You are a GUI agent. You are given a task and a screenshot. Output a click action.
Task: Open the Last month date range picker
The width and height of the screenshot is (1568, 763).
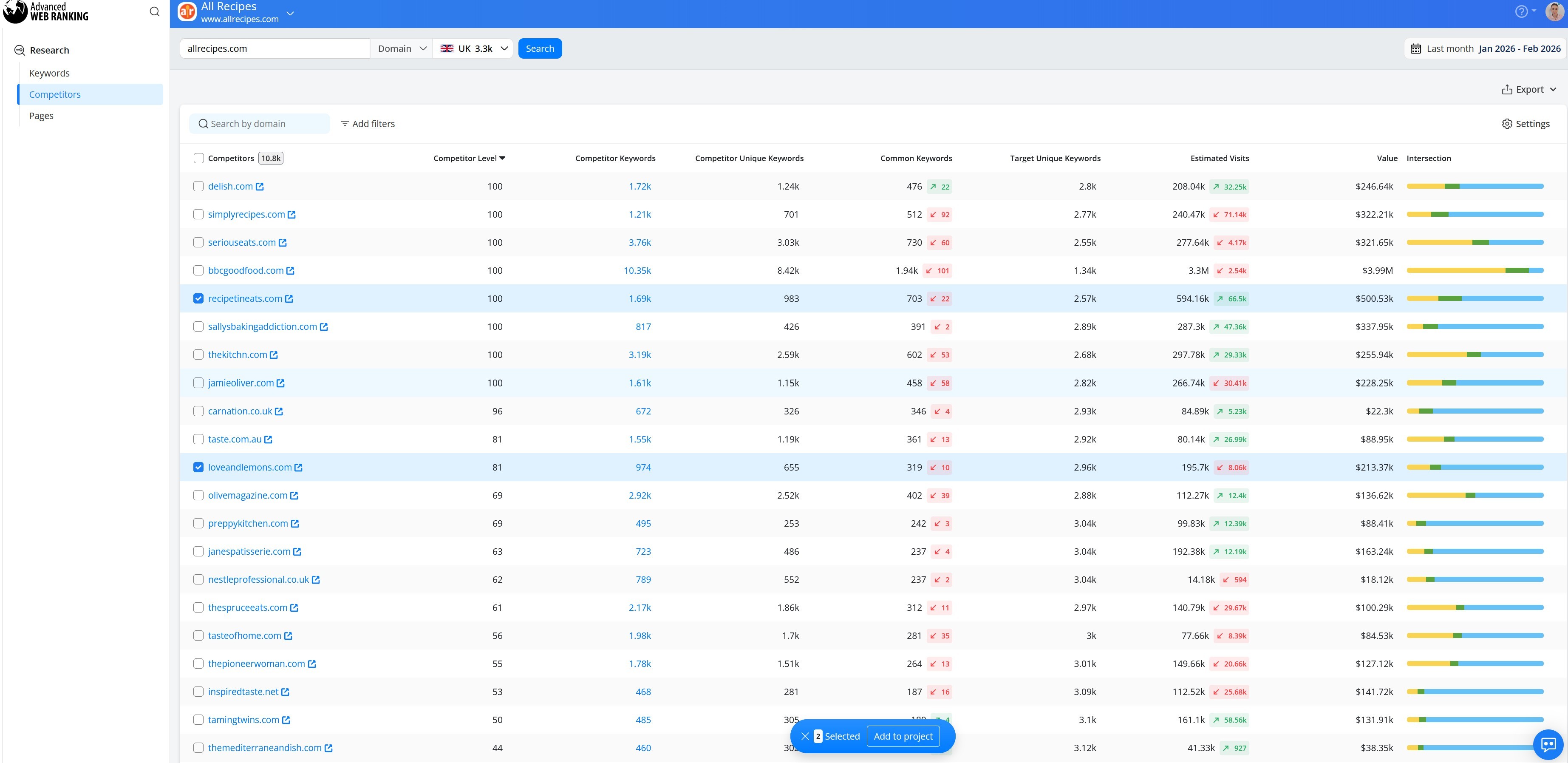tap(1486, 49)
